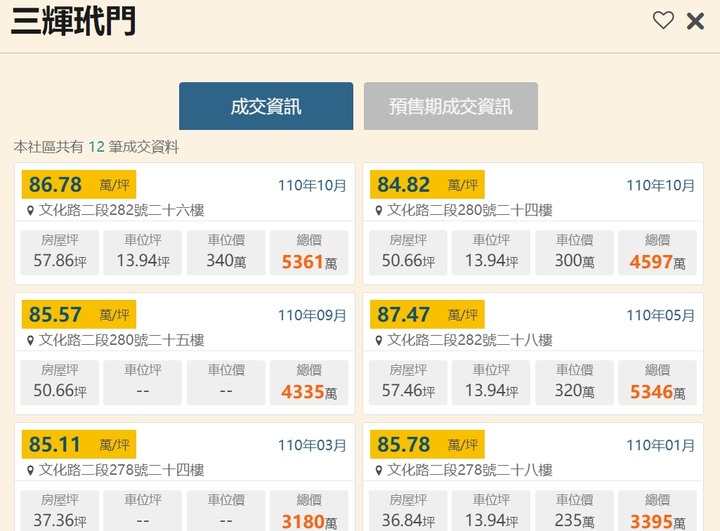Switch to 成交資訊 tab
720x531 pixels.
[266, 106]
